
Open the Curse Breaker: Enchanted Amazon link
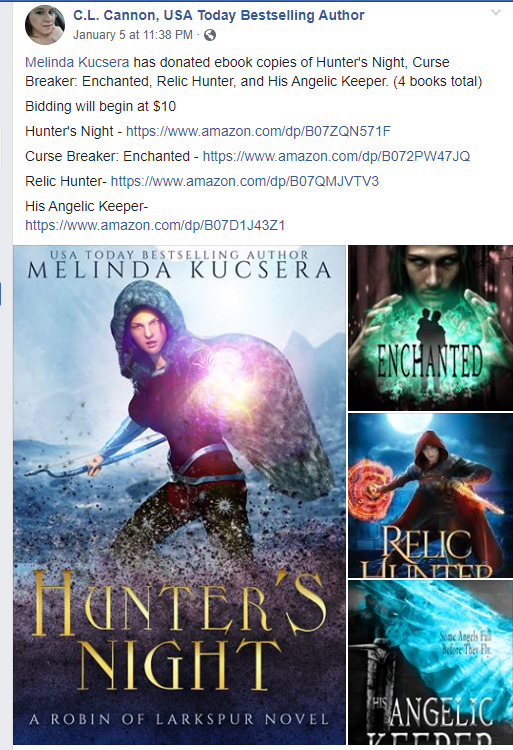click(336, 156)
